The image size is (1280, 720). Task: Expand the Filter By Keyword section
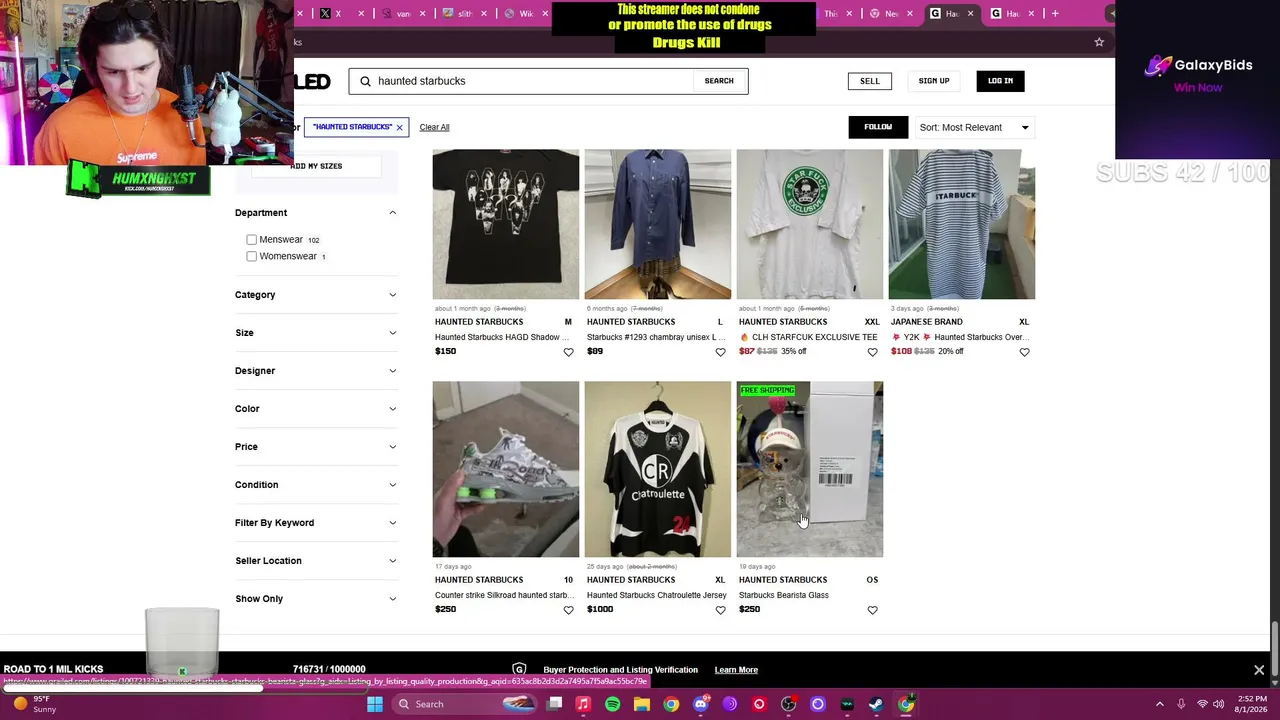click(x=315, y=523)
